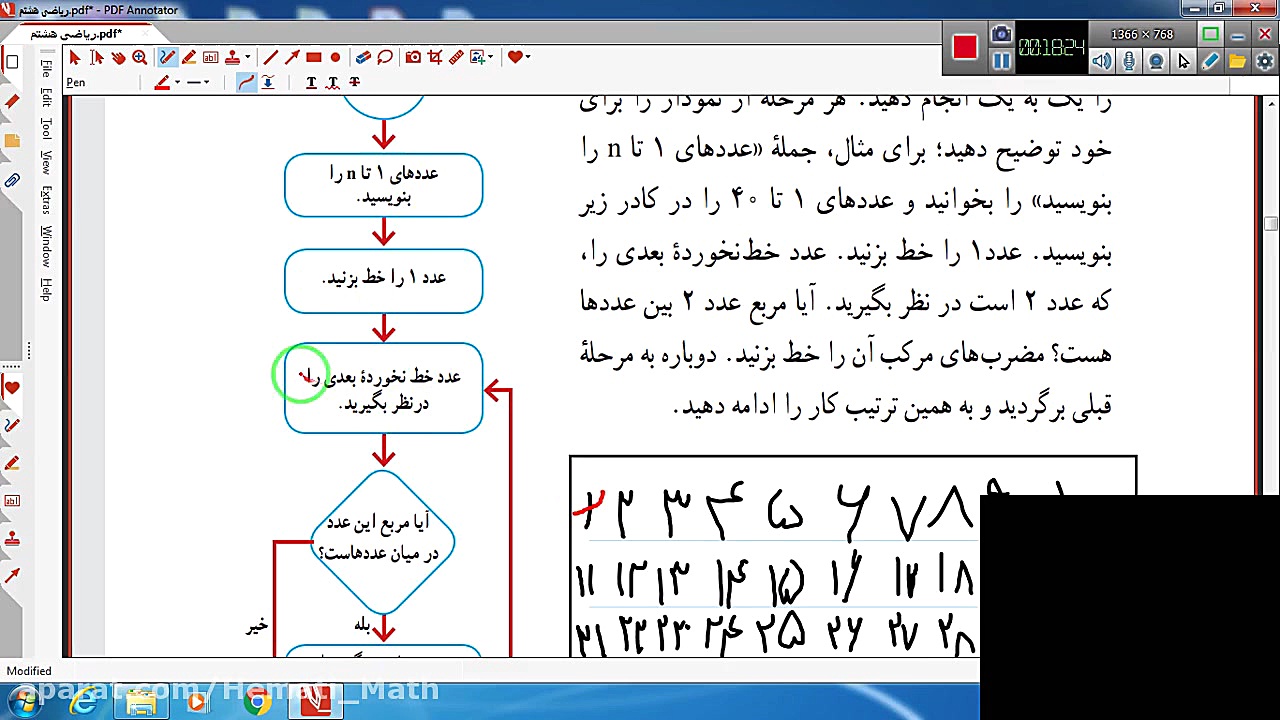Open the line width dropdown
1280x720 pixels.
pyautogui.click(x=205, y=82)
